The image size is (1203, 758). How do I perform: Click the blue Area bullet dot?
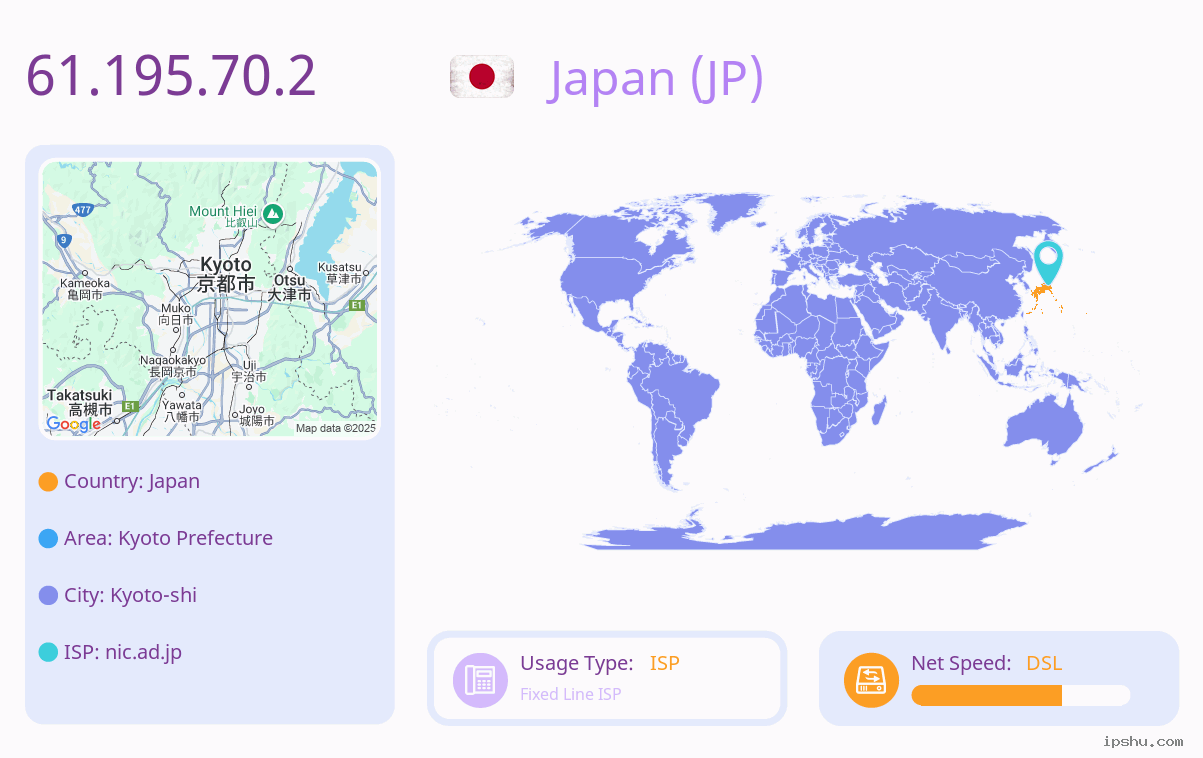coord(48,539)
